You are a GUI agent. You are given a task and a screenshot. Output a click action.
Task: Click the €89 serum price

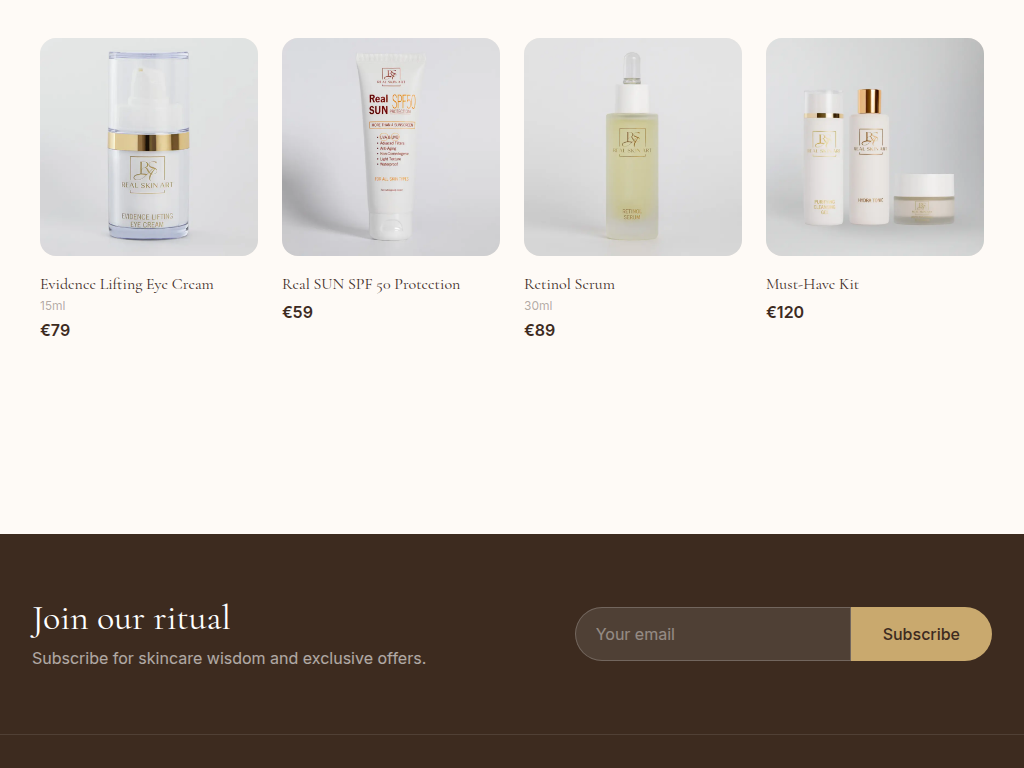click(539, 330)
